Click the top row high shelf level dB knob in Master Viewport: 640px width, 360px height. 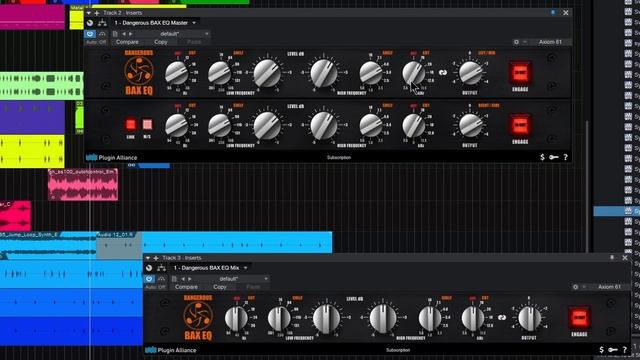324,73
